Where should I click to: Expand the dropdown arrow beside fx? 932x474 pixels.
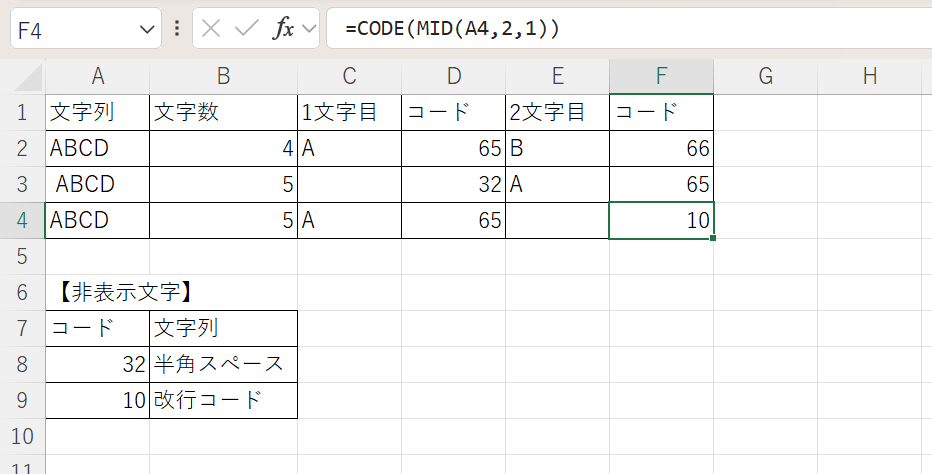click(x=309, y=28)
